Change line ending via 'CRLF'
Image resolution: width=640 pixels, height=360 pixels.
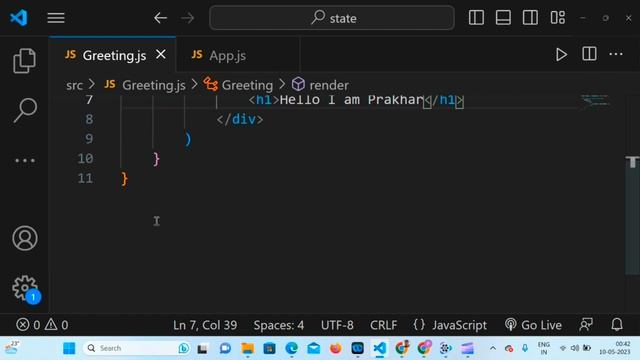click(383, 325)
